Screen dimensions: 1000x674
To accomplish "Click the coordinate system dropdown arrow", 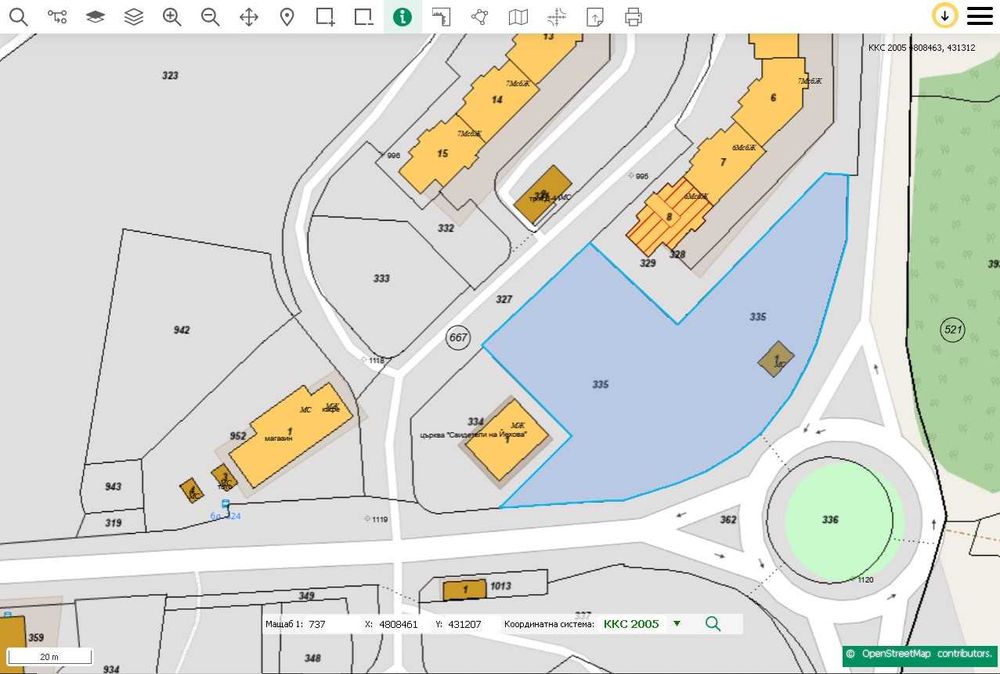I will coord(677,624).
